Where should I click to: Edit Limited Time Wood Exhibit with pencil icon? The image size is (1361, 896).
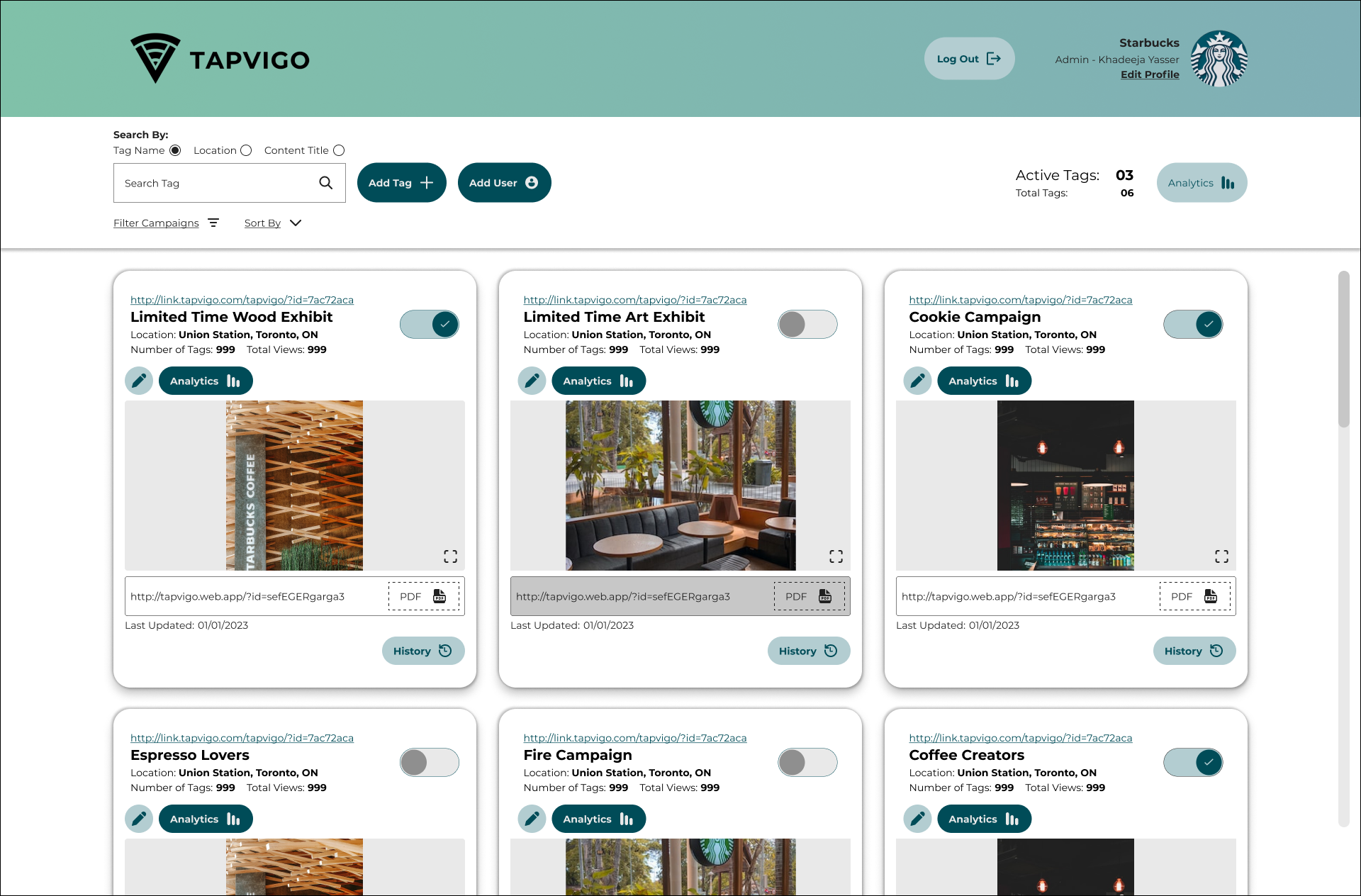click(139, 381)
